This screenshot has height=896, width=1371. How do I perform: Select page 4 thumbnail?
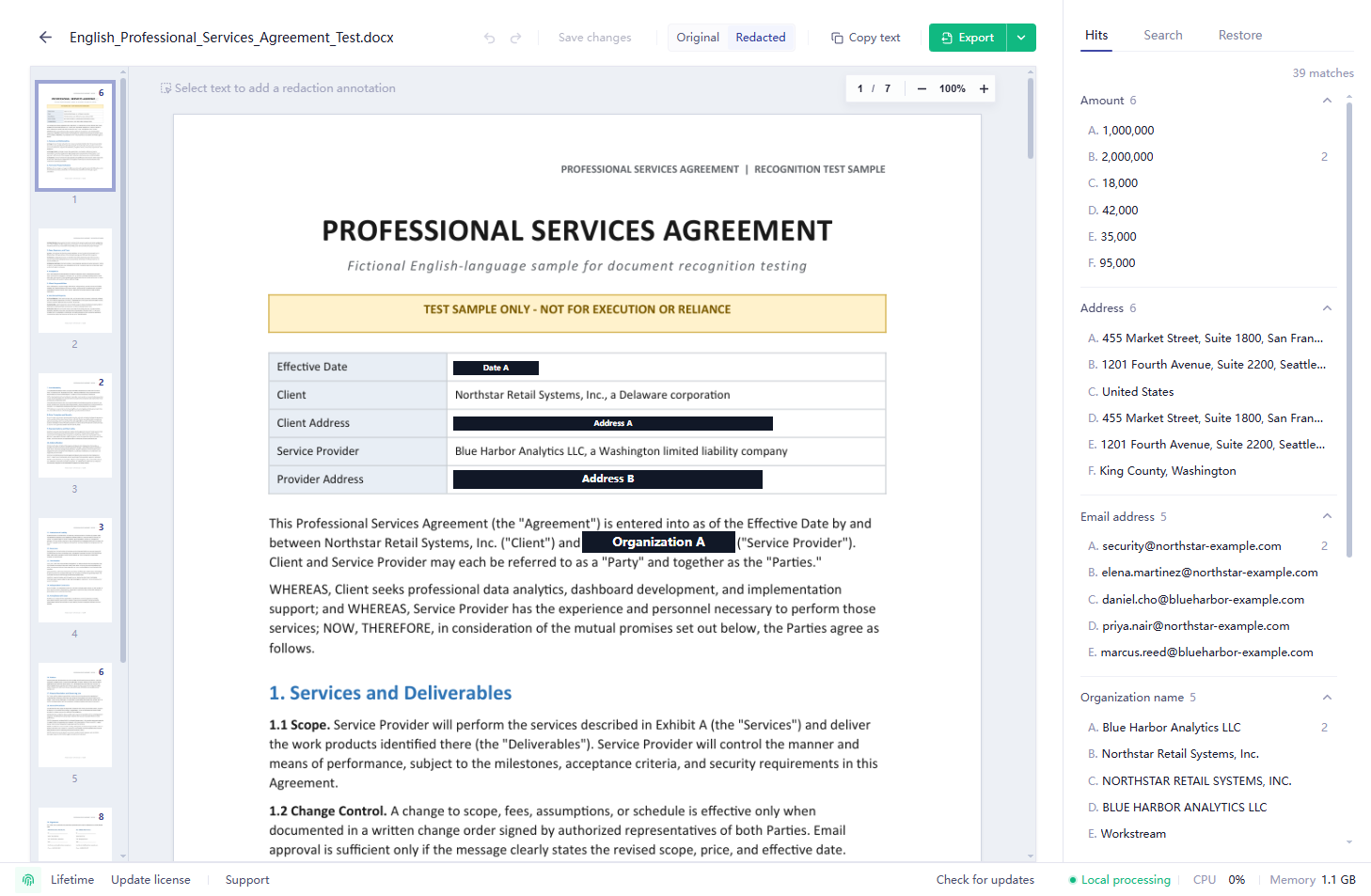point(75,570)
